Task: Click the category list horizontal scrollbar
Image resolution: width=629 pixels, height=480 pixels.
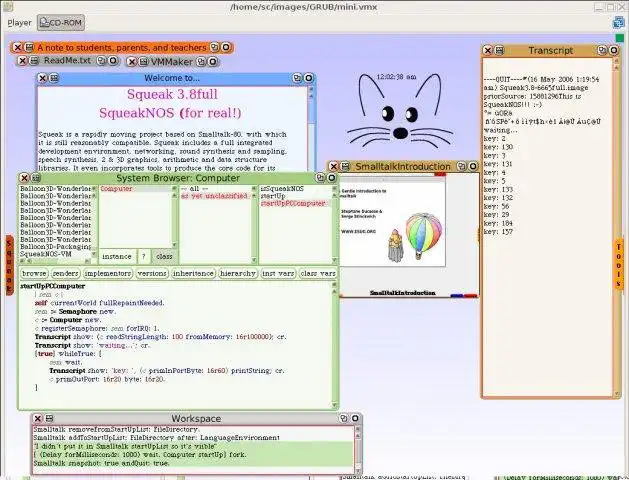Action: point(54,261)
